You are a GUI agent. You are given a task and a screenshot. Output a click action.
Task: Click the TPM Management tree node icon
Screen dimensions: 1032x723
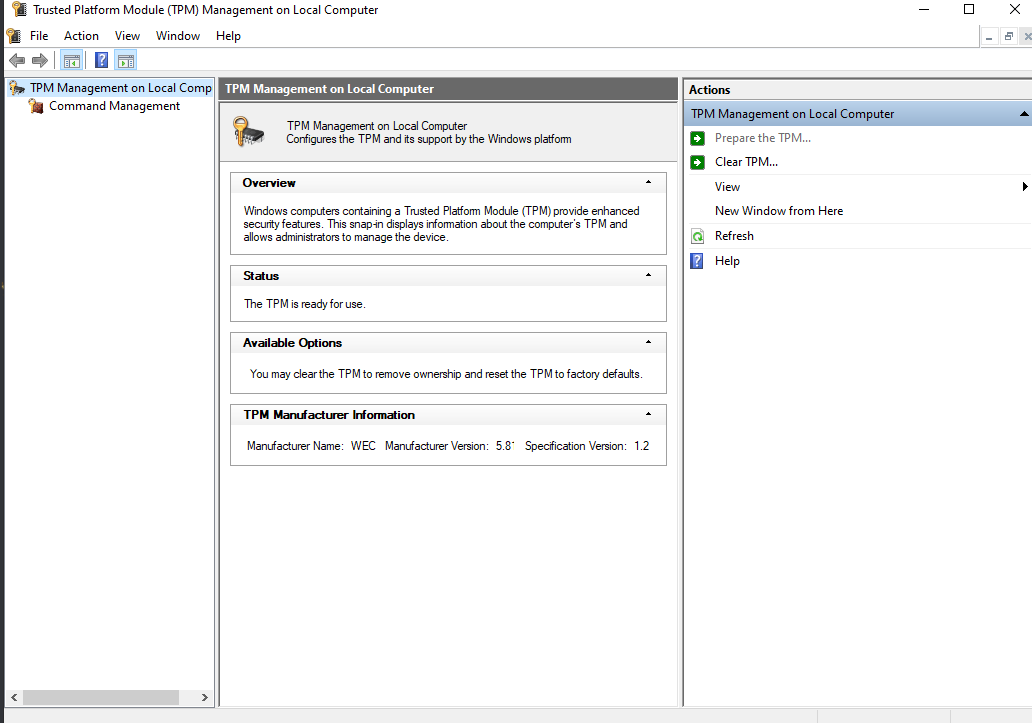pos(17,88)
